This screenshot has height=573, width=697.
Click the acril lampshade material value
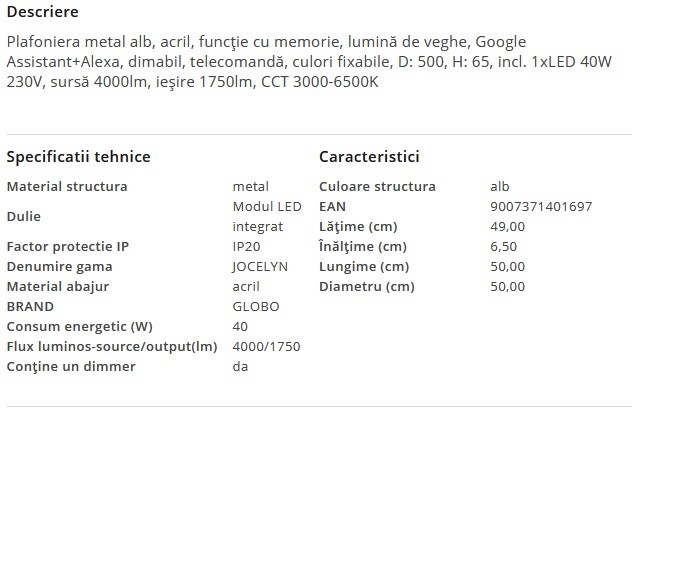point(246,286)
